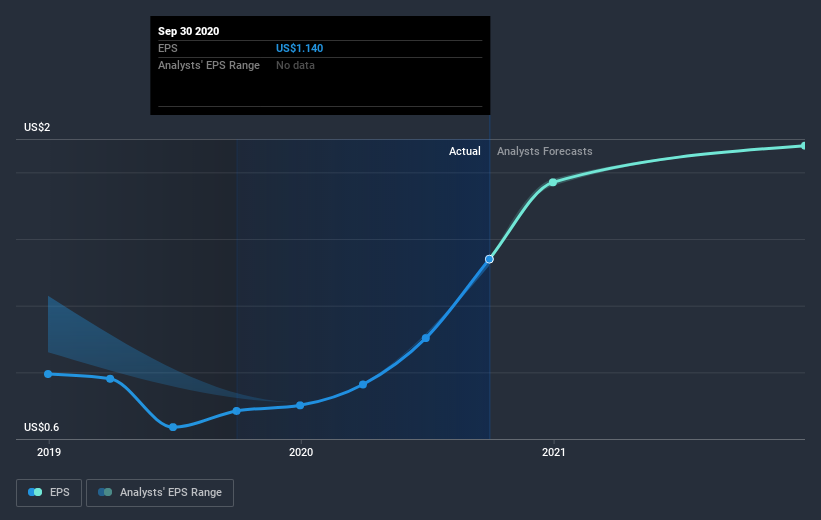Screen dimensions: 821x520
Task: Click the forecast data point at 2021
Action: pyautogui.click(x=553, y=182)
